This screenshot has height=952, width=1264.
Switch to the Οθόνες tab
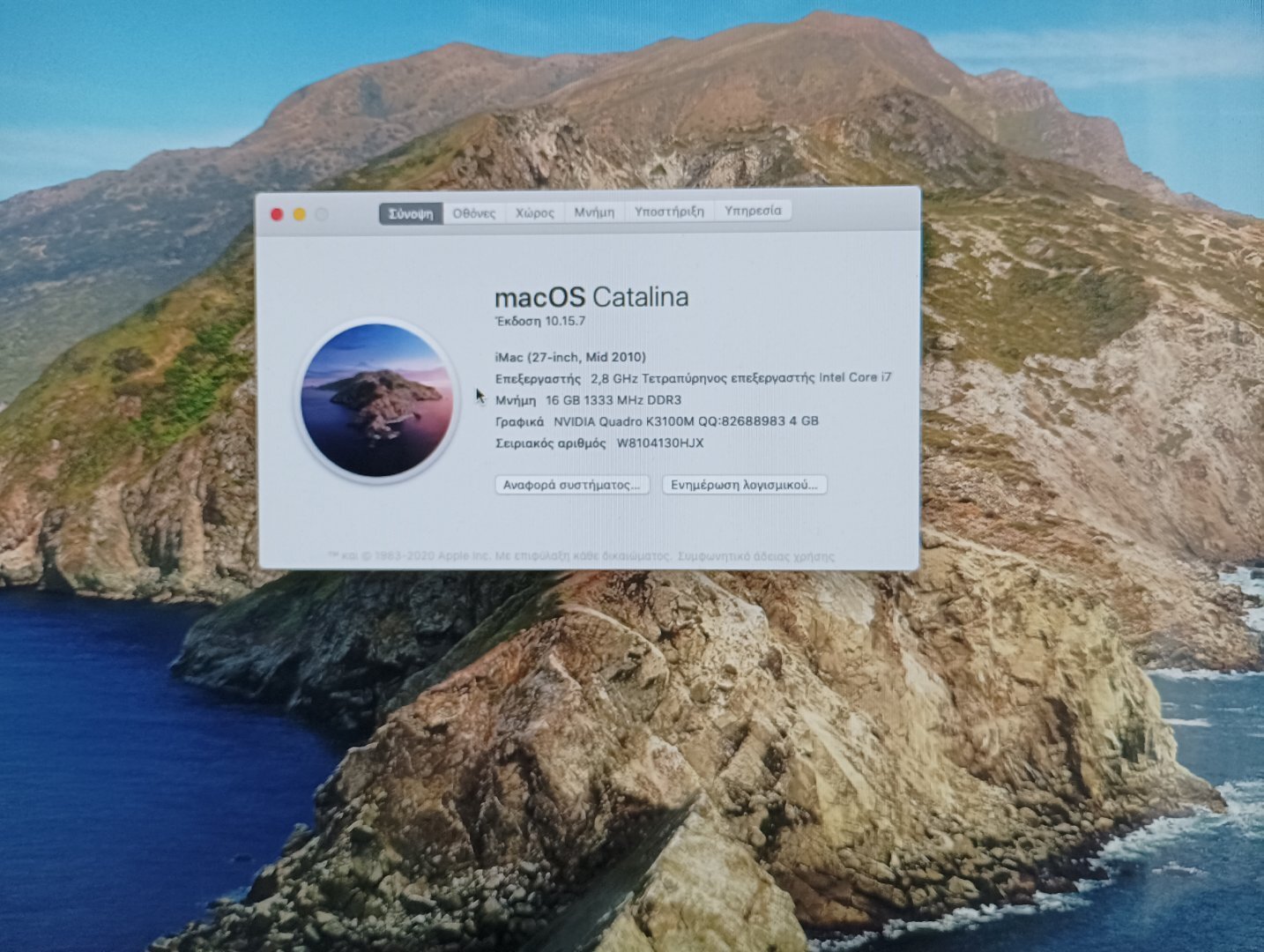474,213
